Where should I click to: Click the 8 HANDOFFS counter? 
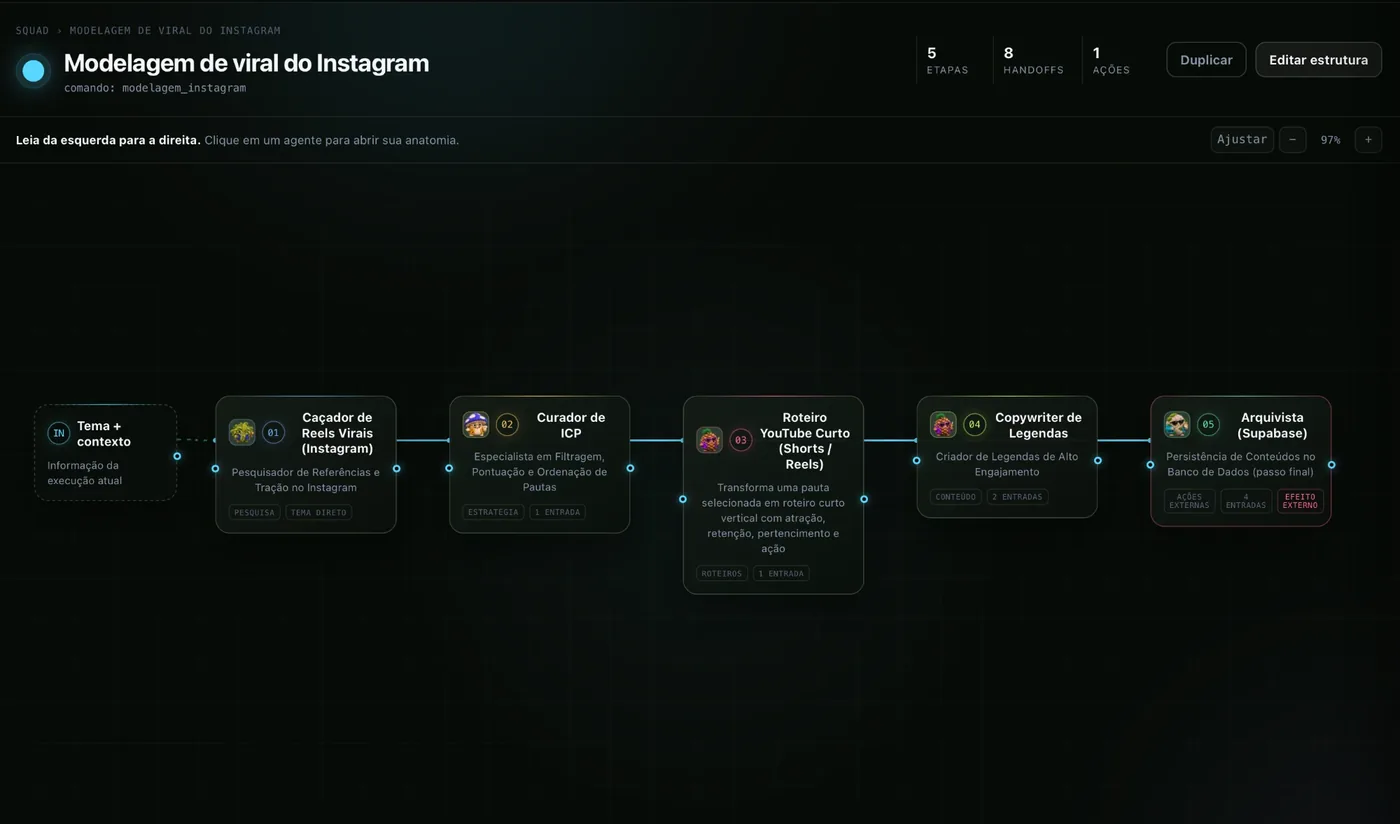tap(1033, 61)
